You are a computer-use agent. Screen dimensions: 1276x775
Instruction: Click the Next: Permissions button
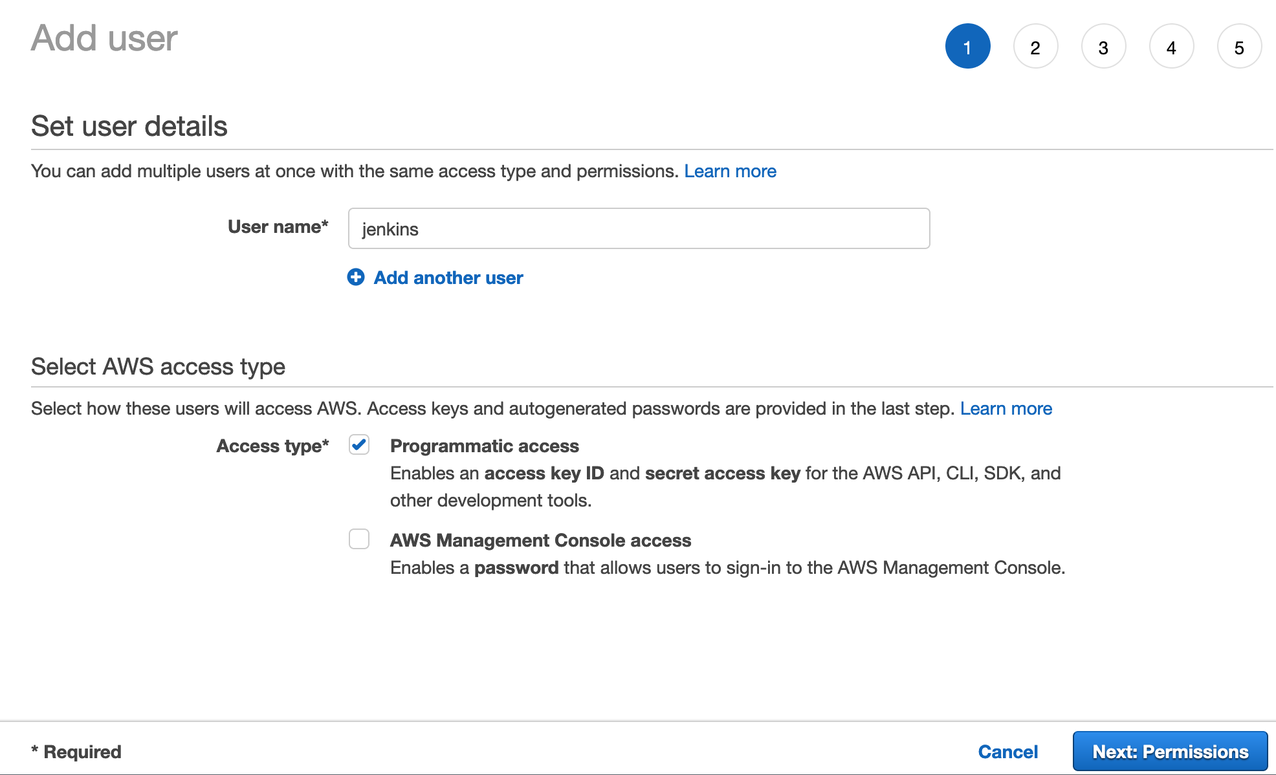[x=1170, y=752]
